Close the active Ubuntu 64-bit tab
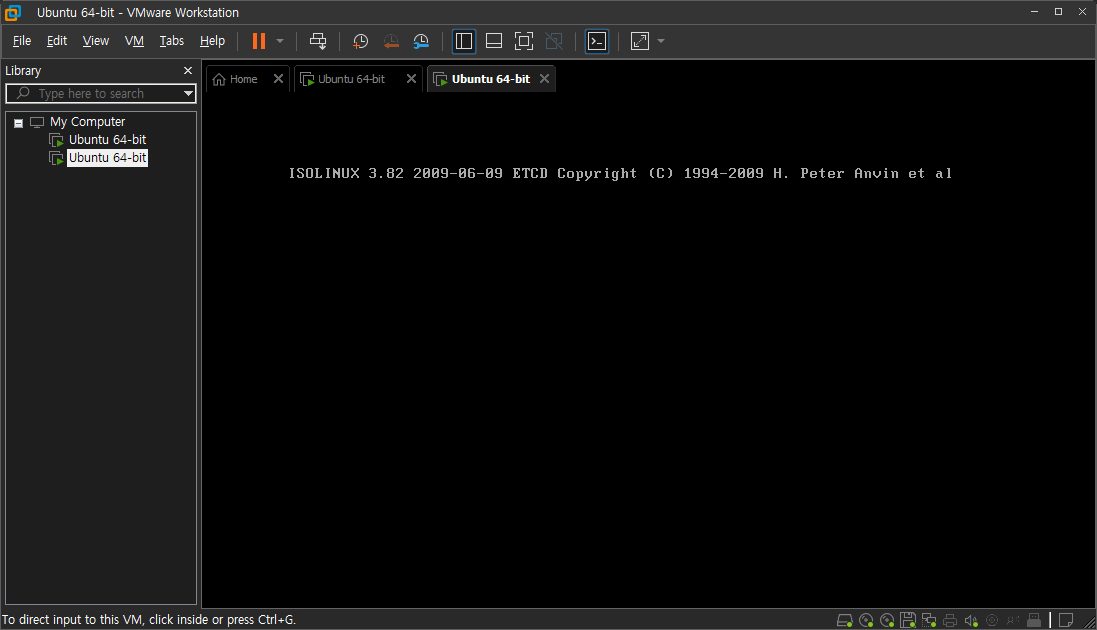 click(x=544, y=78)
